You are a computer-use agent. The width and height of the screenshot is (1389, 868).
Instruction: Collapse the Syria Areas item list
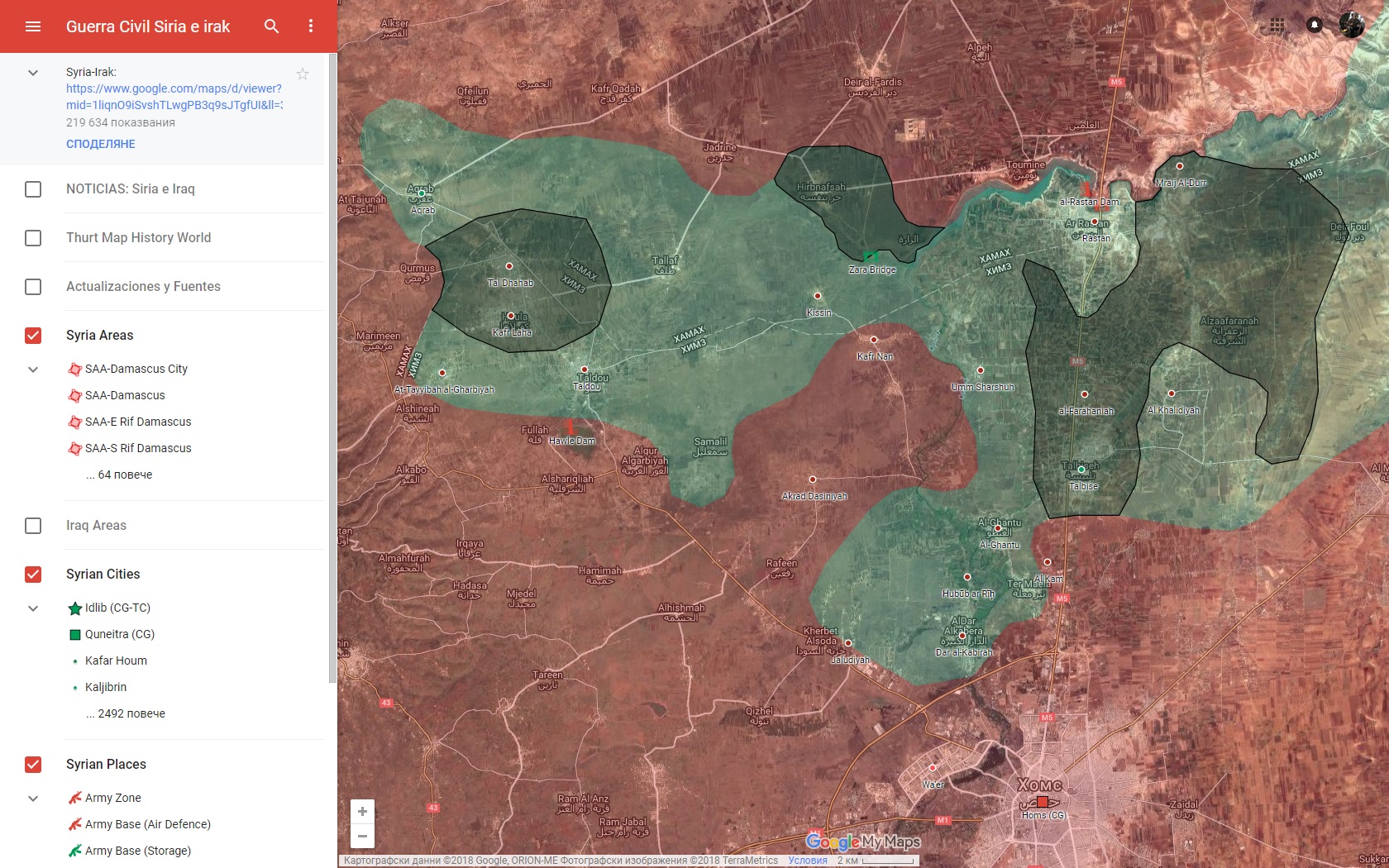(33, 370)
